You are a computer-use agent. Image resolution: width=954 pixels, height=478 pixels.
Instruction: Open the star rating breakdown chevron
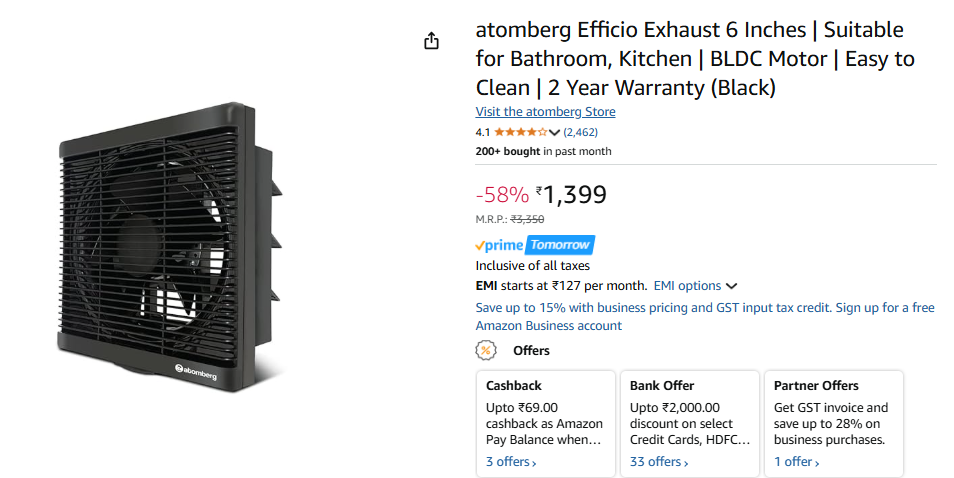tap(554, 133)
